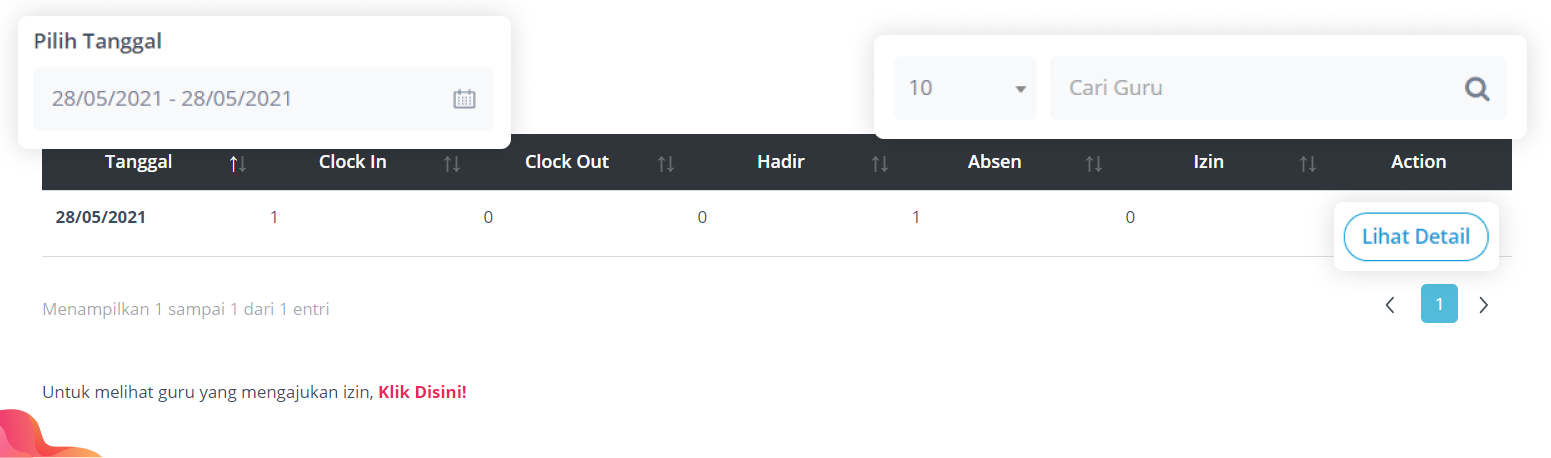
Task: Click the Hadir column header
Action: [x=780, y=162]
